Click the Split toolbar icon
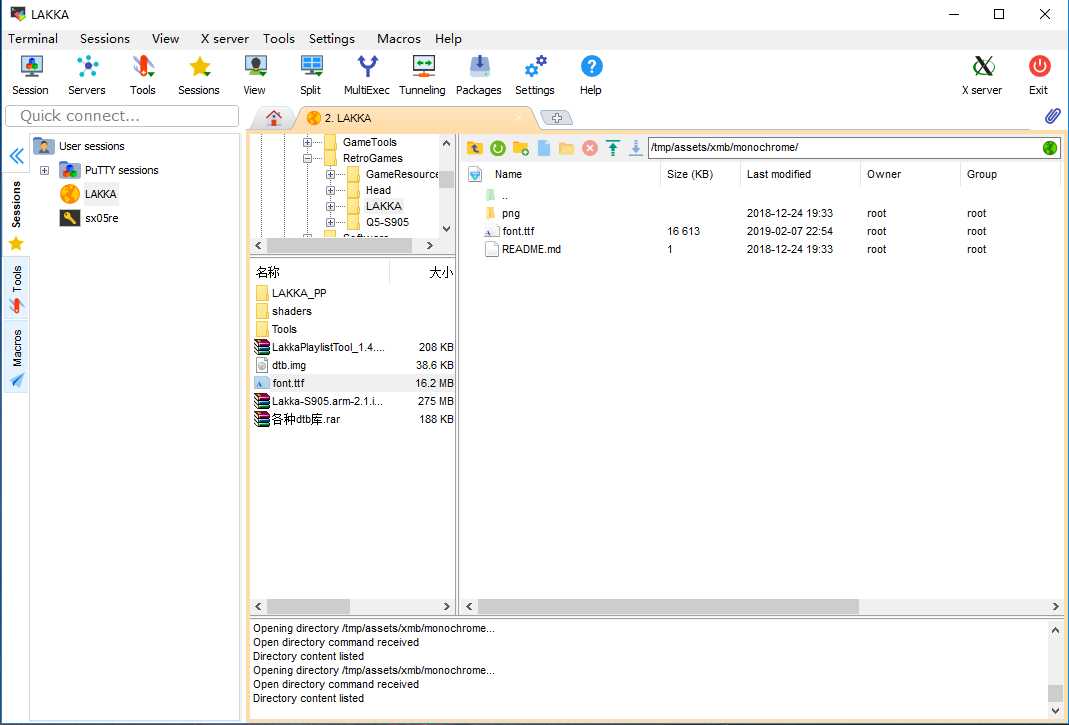This screenshot has height=725, width=1069. coord(310,75)
